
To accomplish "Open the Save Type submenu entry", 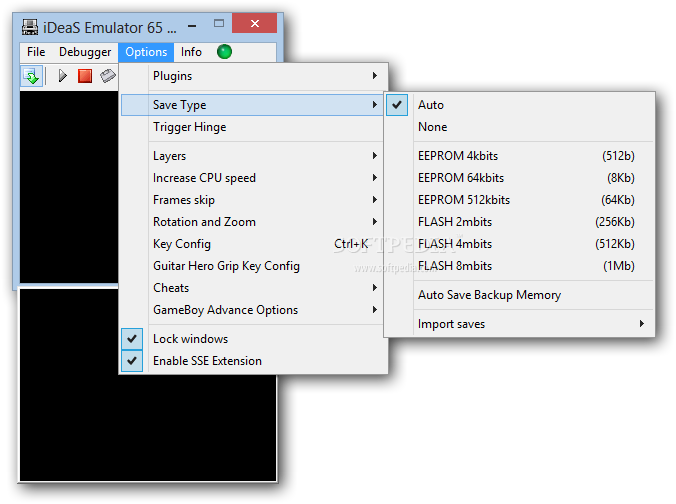I will click(253, 105).
